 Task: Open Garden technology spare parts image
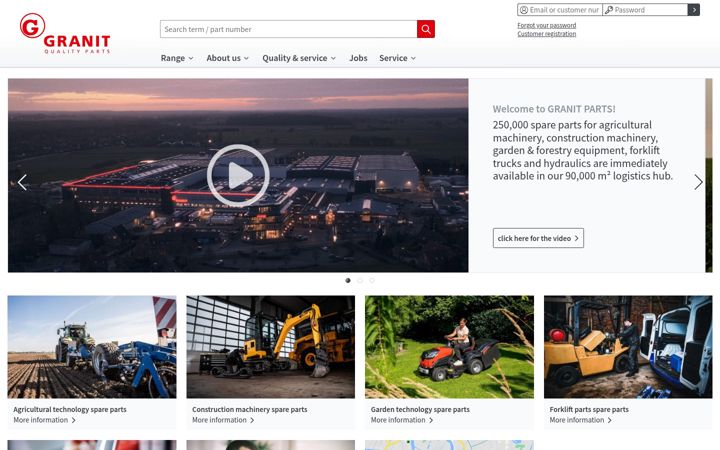tap(449, 347)
